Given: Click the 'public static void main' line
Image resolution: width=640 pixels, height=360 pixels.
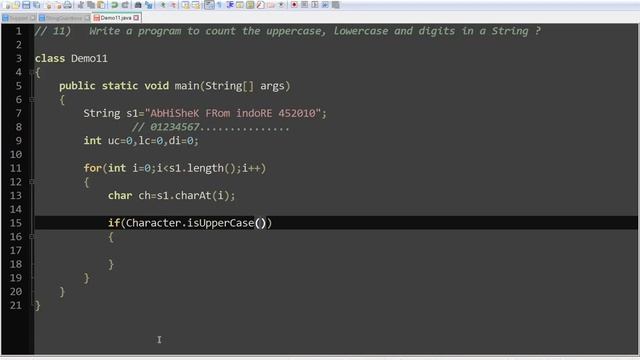Looking at the screenshot, I should coord(174,86).
